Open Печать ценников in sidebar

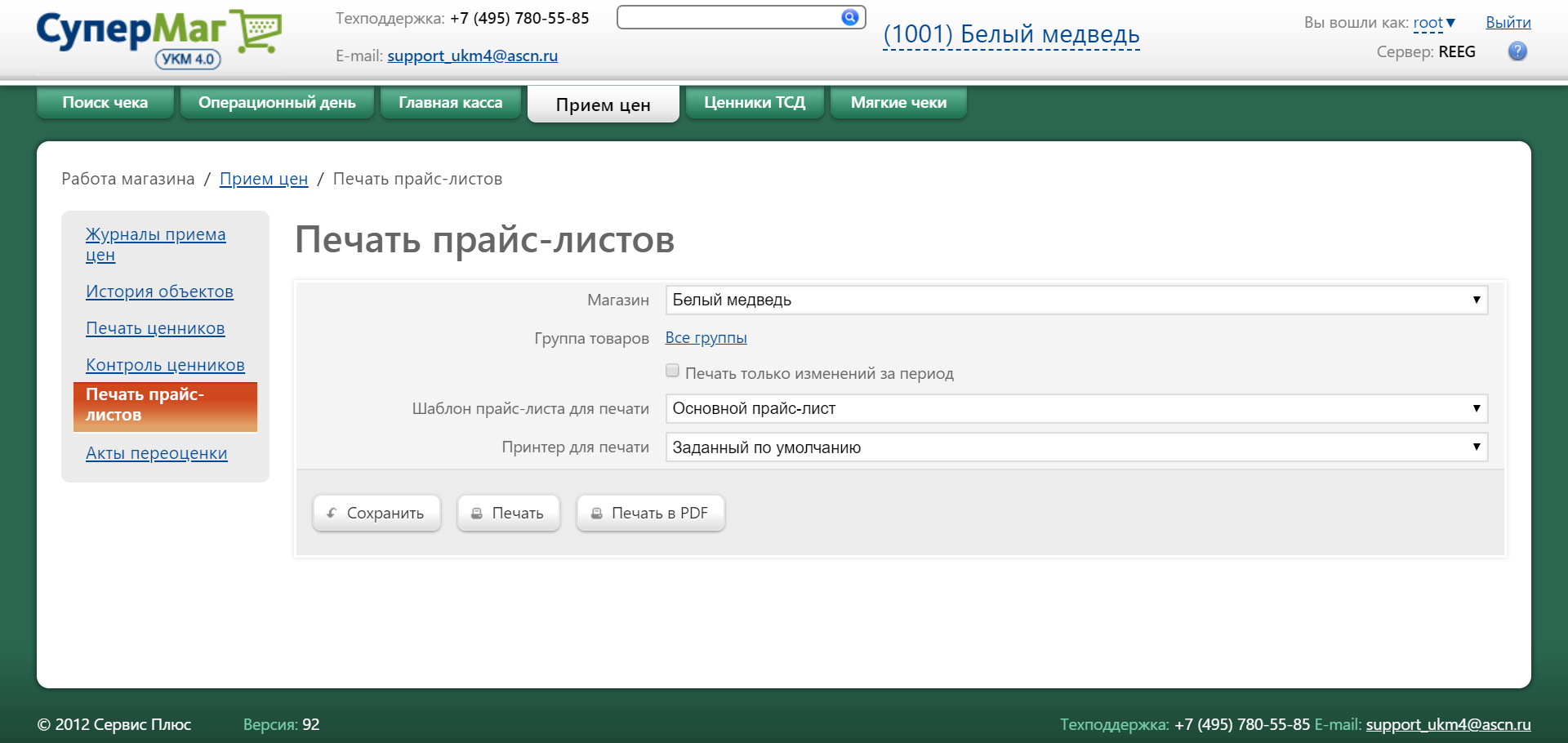(155, 328)
